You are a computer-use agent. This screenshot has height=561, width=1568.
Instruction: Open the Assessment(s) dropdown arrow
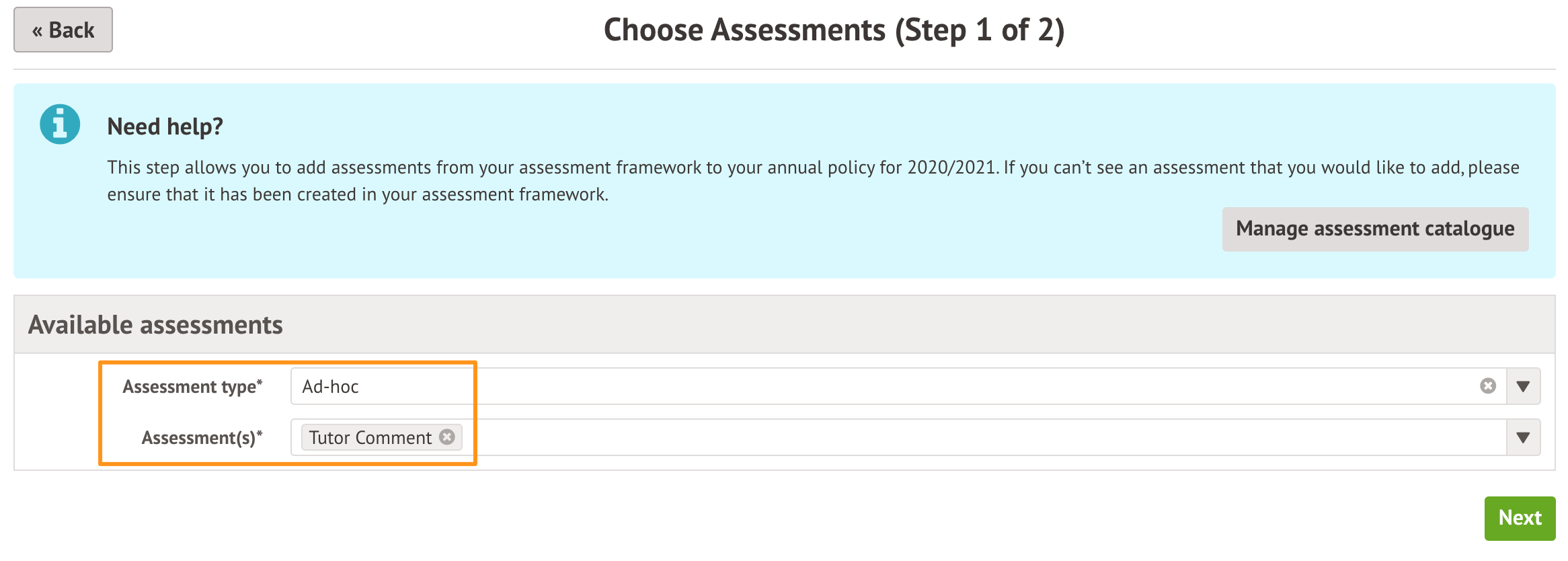click(1523, 437)
